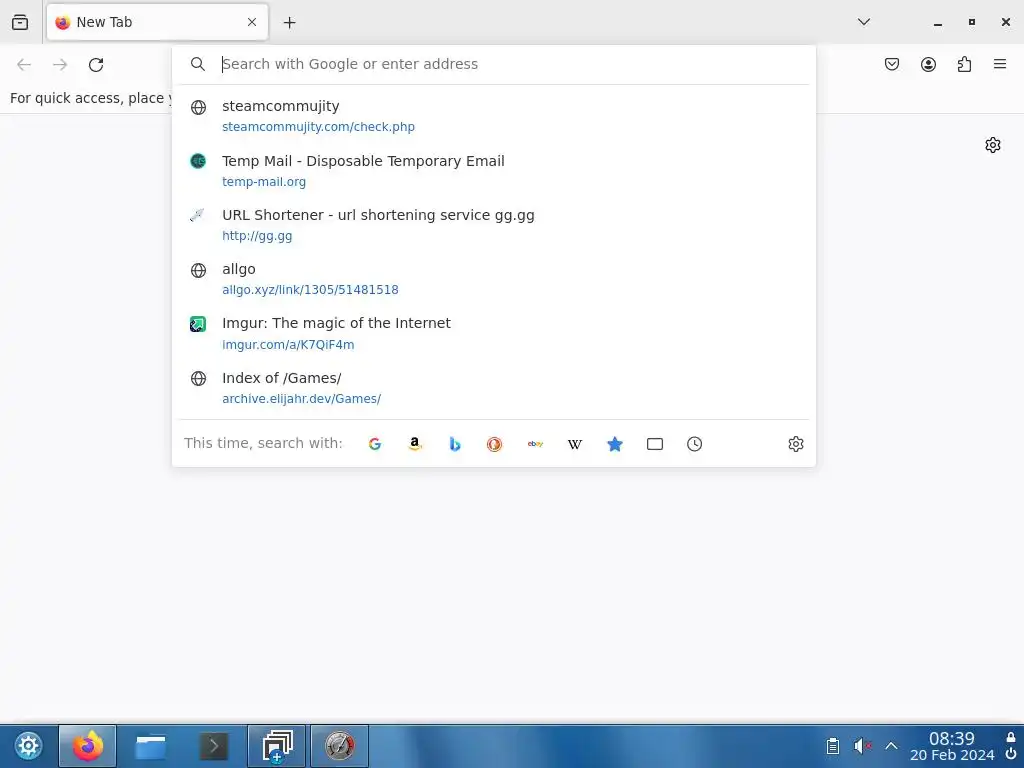Open a new tab with plus button
The width and height of the screenshot is (1024, 768).
pyautogui.click(x=289, y=23)
